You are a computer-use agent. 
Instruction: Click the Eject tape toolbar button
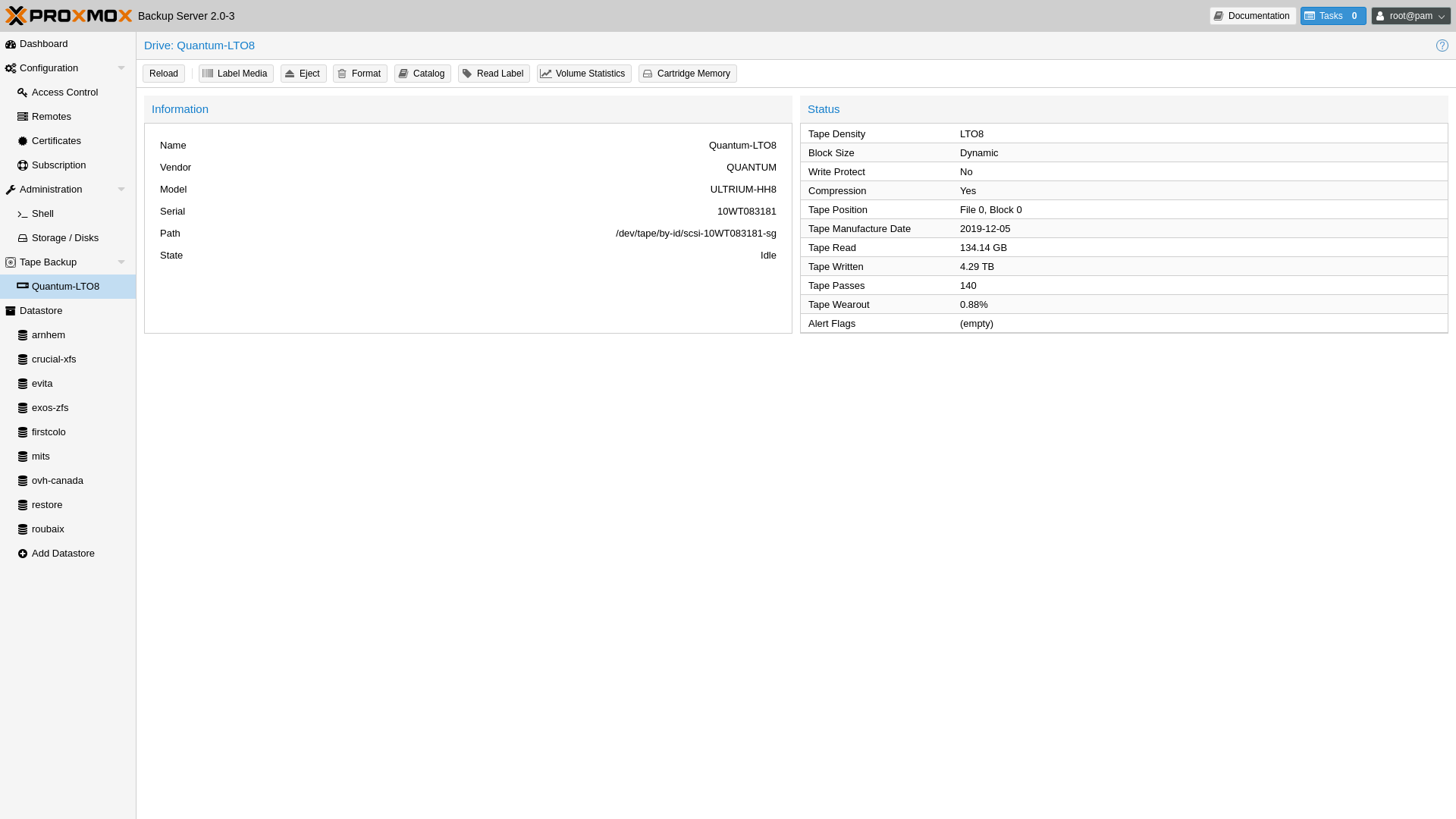click(303, 74)
